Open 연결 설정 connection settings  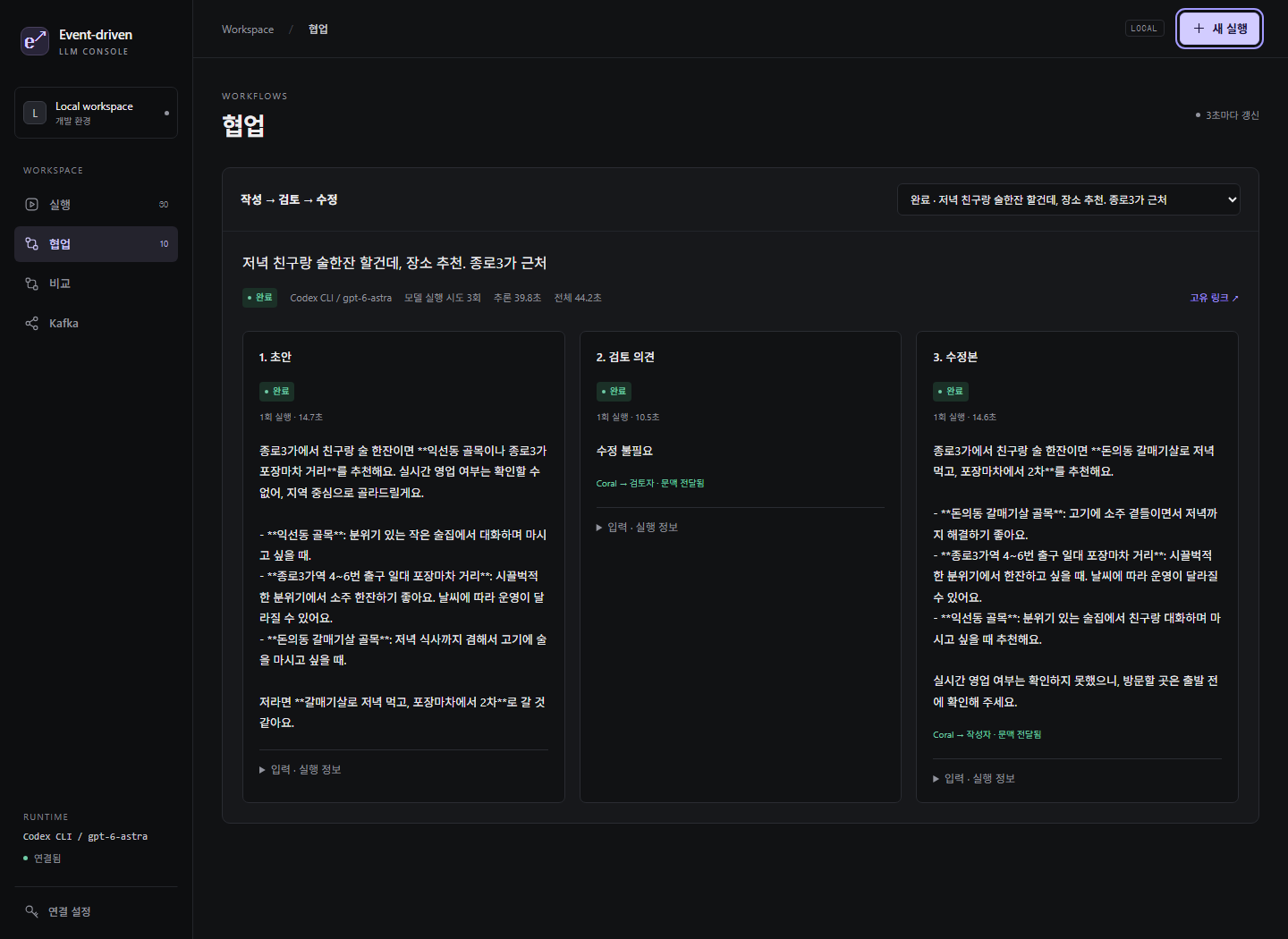pyautogui.click(x=96, y=911)
